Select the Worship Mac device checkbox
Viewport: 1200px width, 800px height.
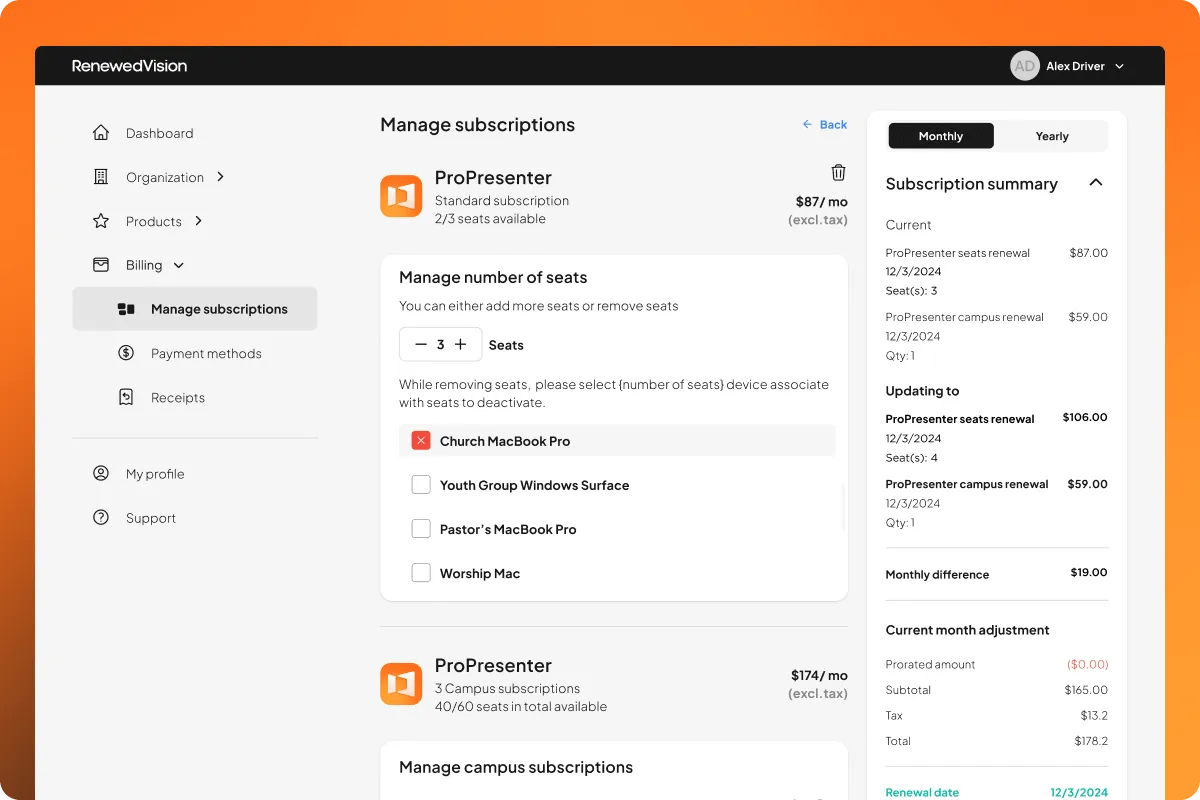(421, 572)
